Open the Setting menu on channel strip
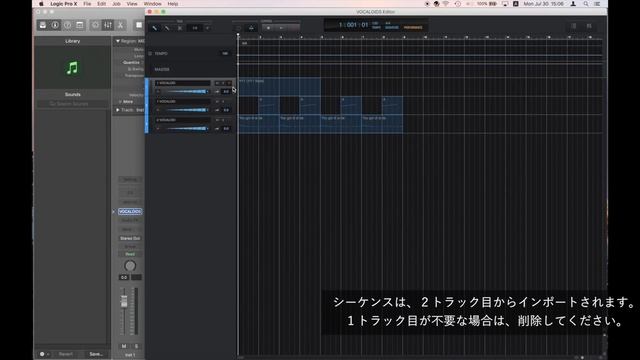Image resolution: width=640 pixels, height=360 pixels. point(130,180)
